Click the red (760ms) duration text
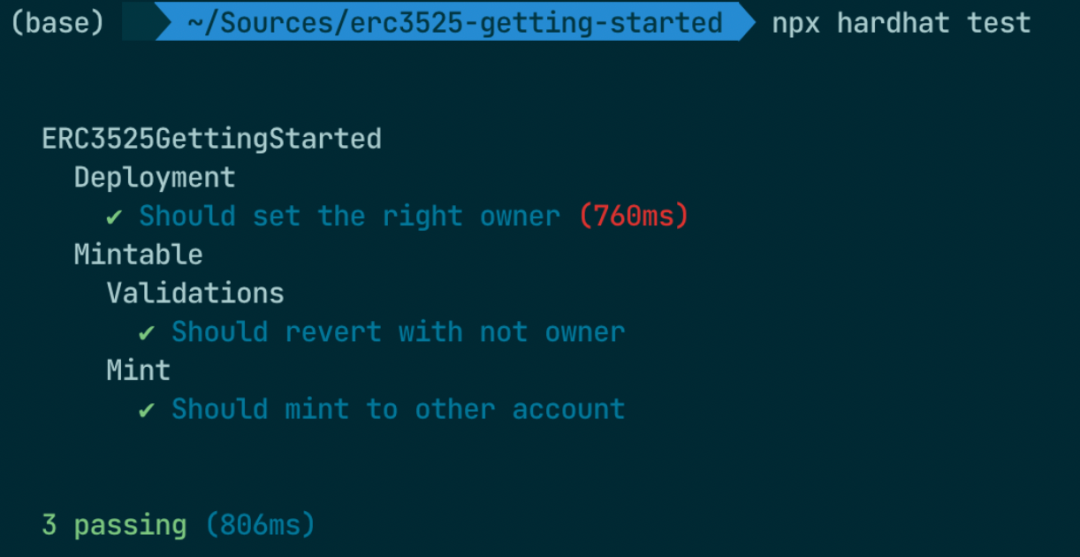The width and height of the screenshot is (1080, 557). 634,217
